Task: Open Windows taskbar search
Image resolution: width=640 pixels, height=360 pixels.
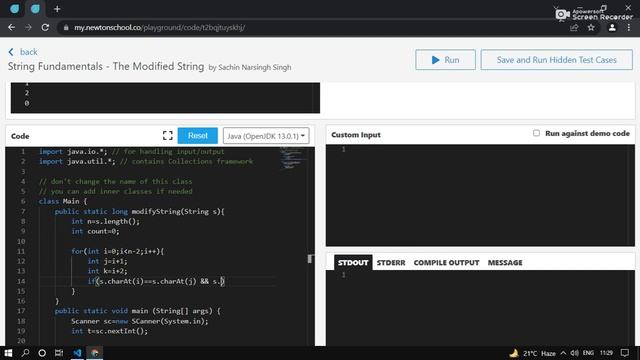Action: click(25, 353)
